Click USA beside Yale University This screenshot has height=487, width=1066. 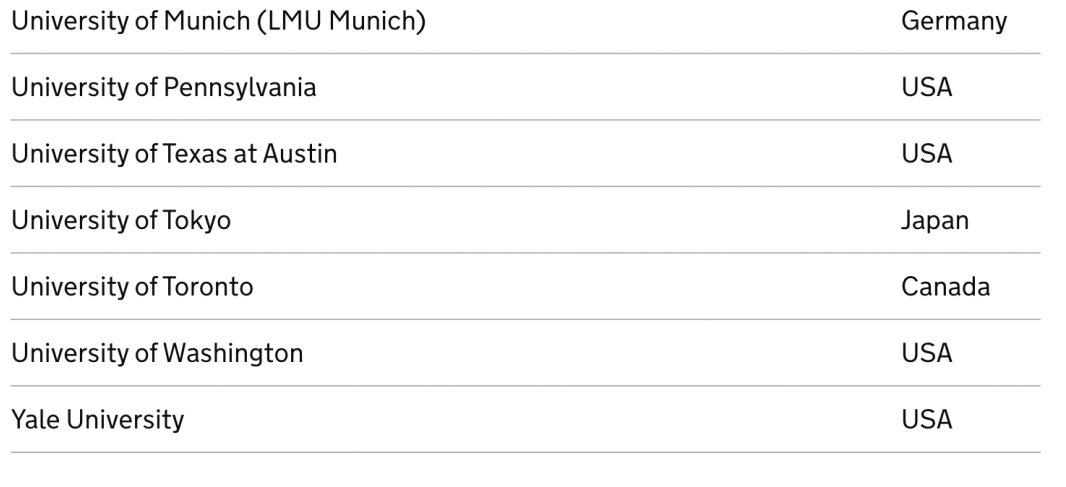click(x=927, y=420)
